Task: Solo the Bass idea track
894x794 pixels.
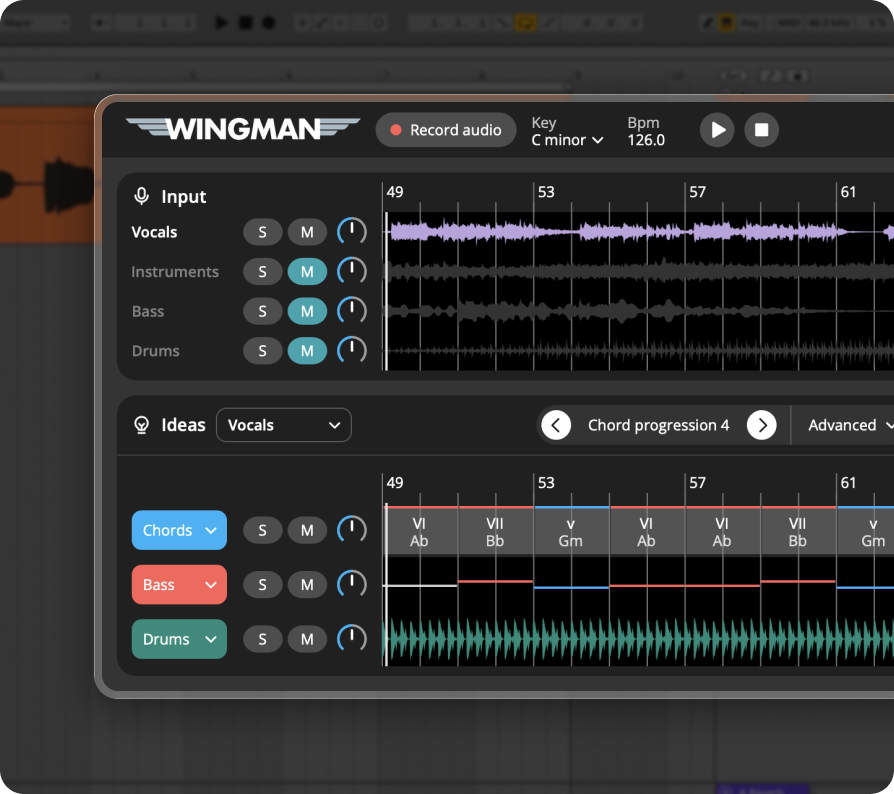Action: (x=262, y=585)
